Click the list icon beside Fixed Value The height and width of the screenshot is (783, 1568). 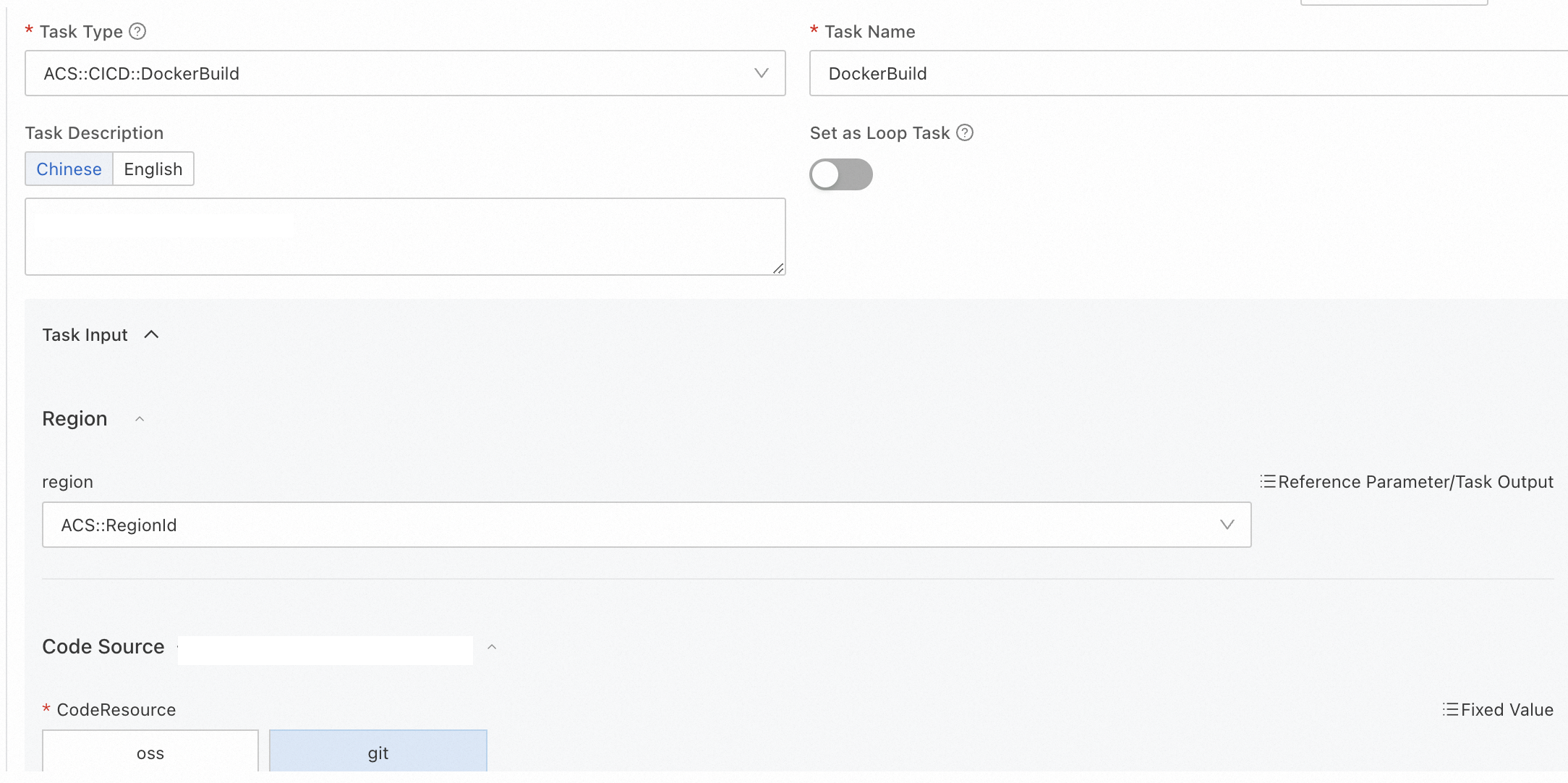(1450, 709)
